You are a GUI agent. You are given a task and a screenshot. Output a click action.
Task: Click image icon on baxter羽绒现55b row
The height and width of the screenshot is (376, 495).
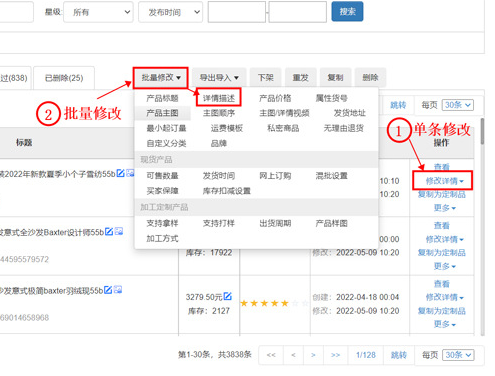click(118, 290)
